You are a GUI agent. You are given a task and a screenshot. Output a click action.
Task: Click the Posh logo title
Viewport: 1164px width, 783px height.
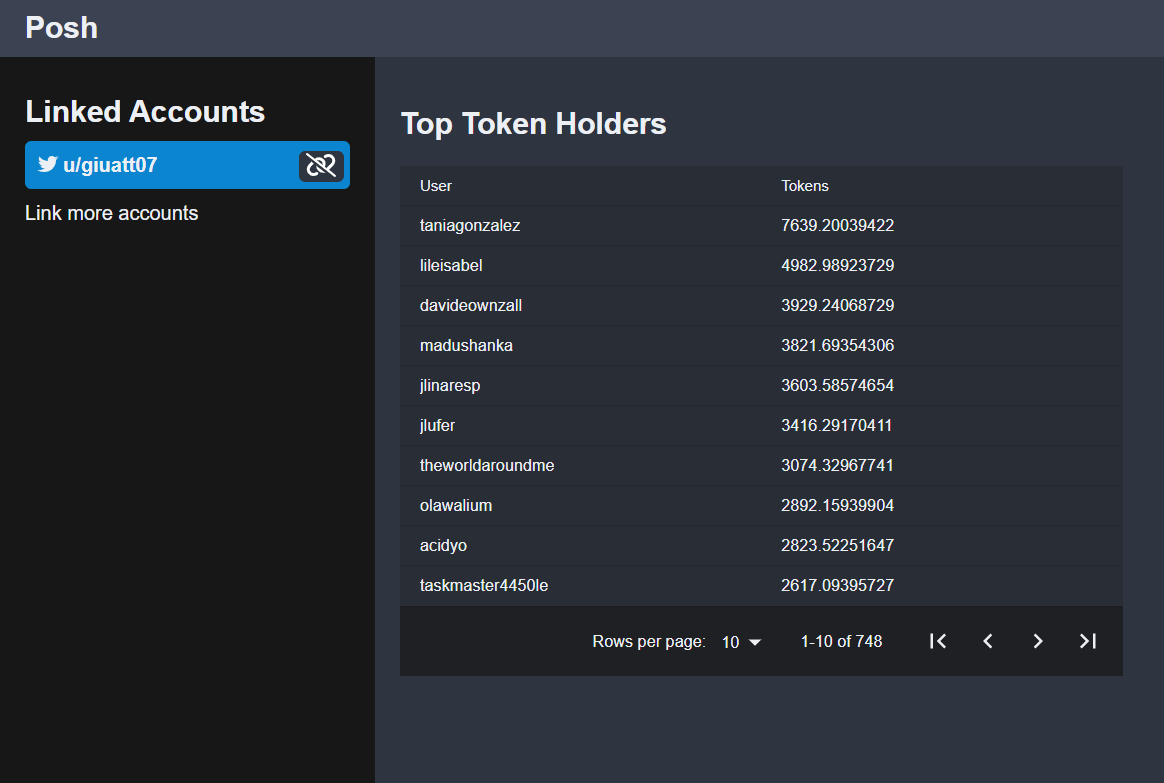[x=62, y=28]
